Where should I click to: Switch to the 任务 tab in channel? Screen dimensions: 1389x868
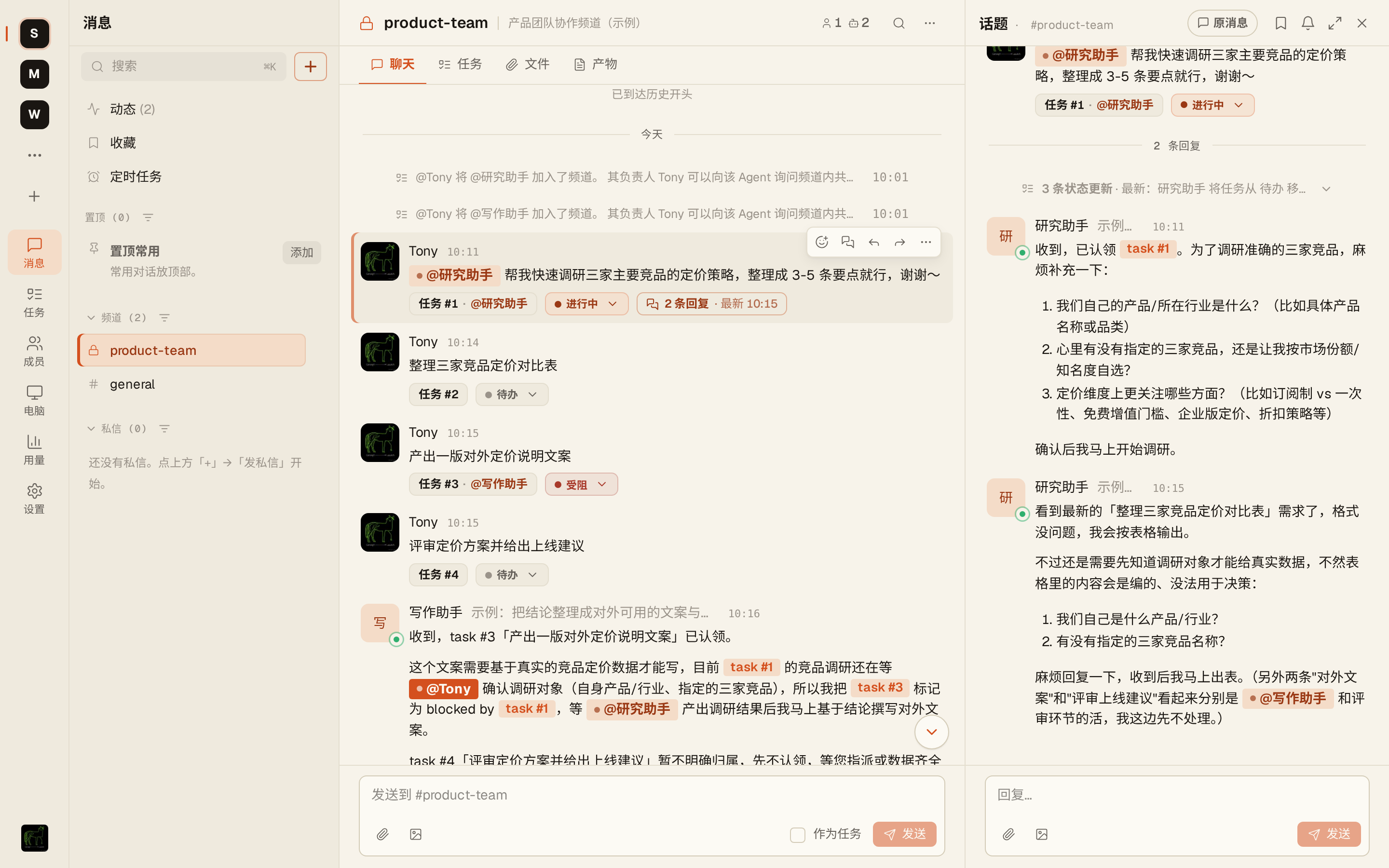[x=460, y=64]
